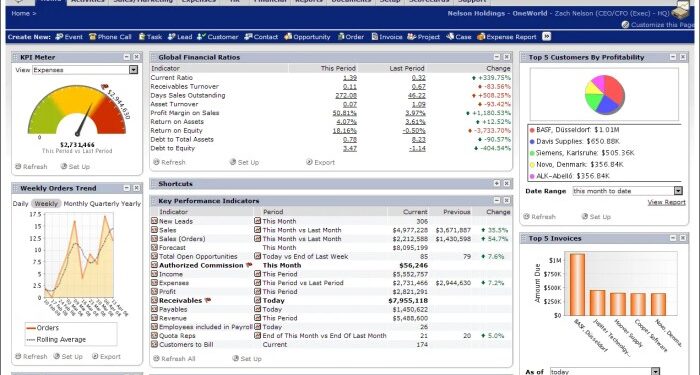The height and width of the screenshot is (375, 700).
Task: Click the Home breadcrumb link
Action: (21, 13)
